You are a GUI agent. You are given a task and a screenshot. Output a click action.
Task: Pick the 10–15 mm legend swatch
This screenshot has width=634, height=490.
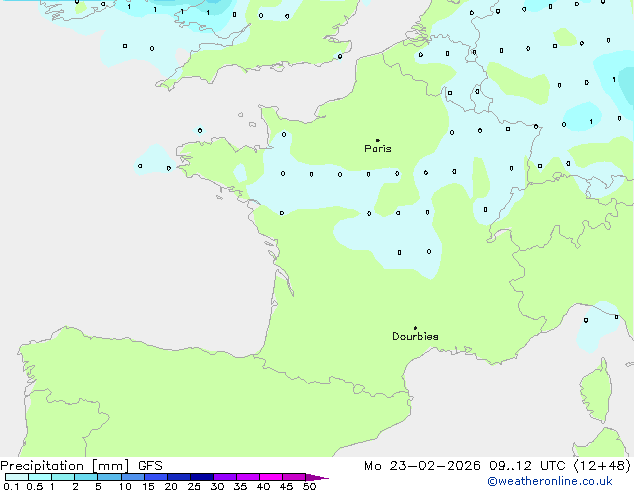pyautogui.click(x=133, y=477)
